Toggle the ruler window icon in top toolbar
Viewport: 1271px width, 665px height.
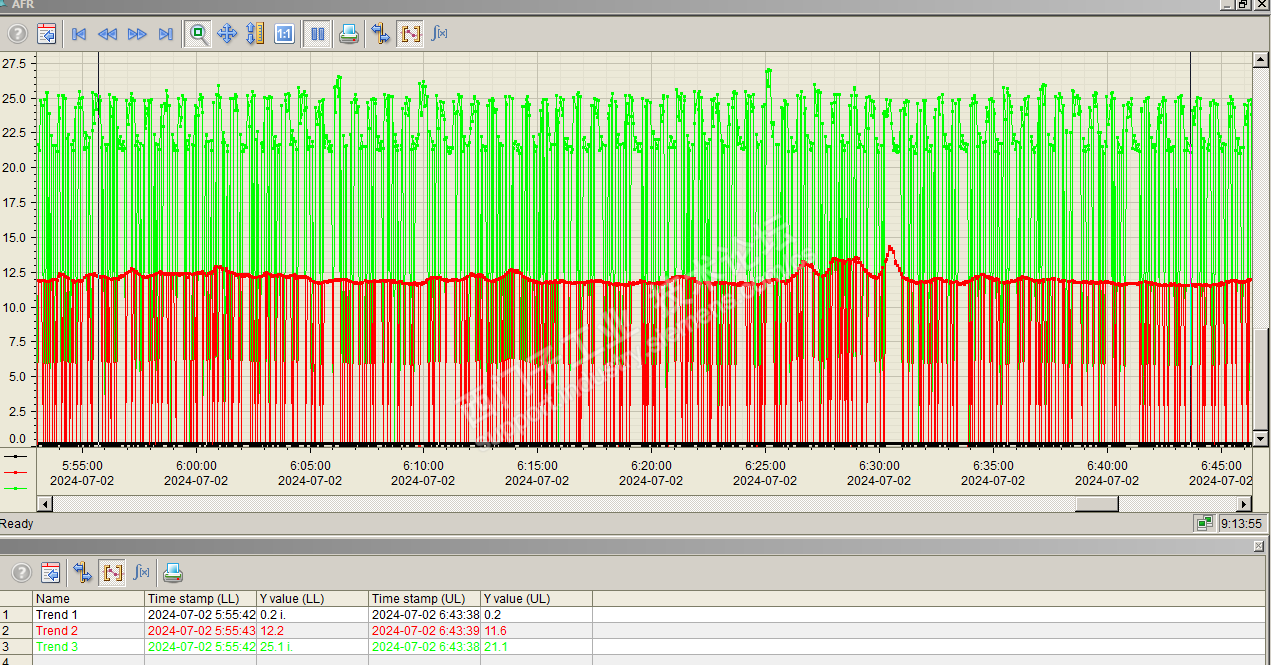pos(381,34)
